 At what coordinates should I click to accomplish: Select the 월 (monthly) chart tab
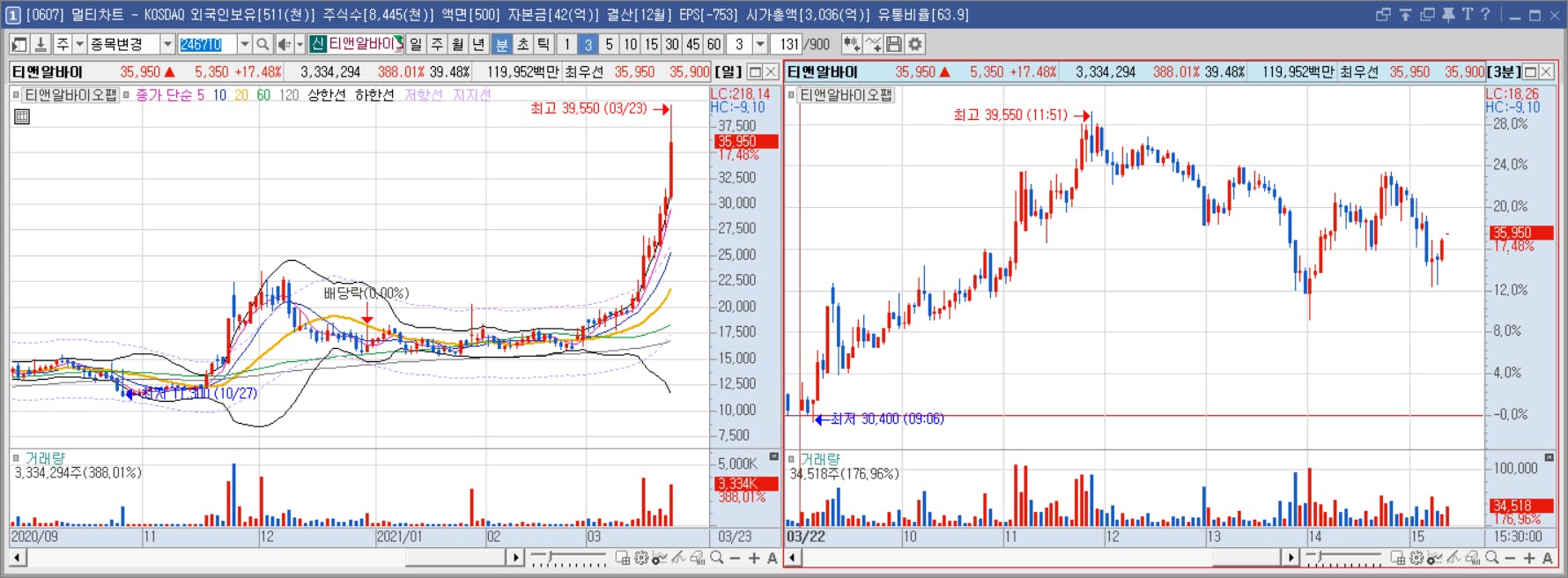(458, 44)
